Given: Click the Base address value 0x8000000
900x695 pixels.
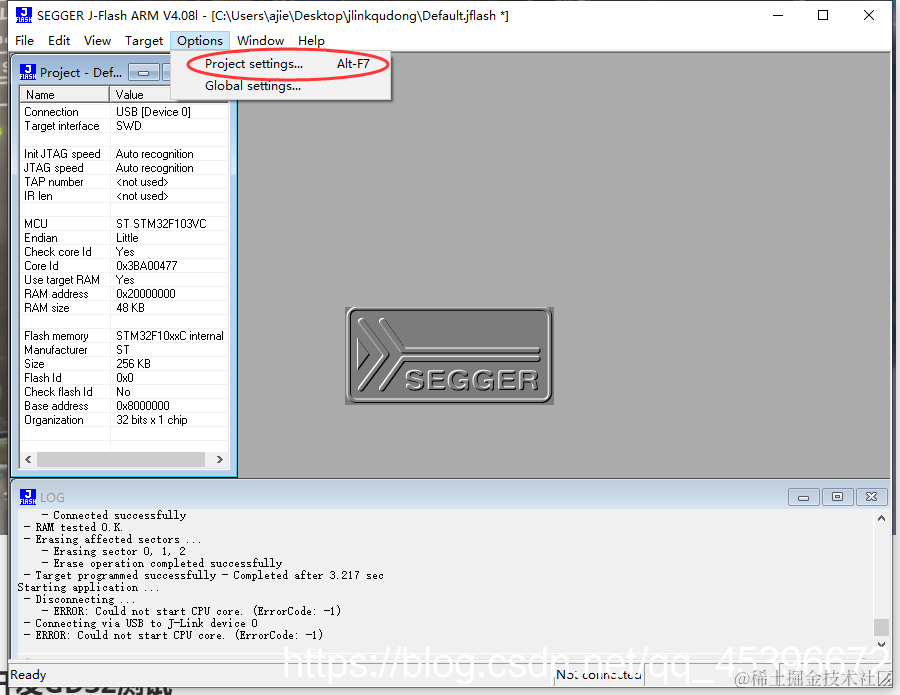Looking at the screenshot, I should tap(143, 406).
